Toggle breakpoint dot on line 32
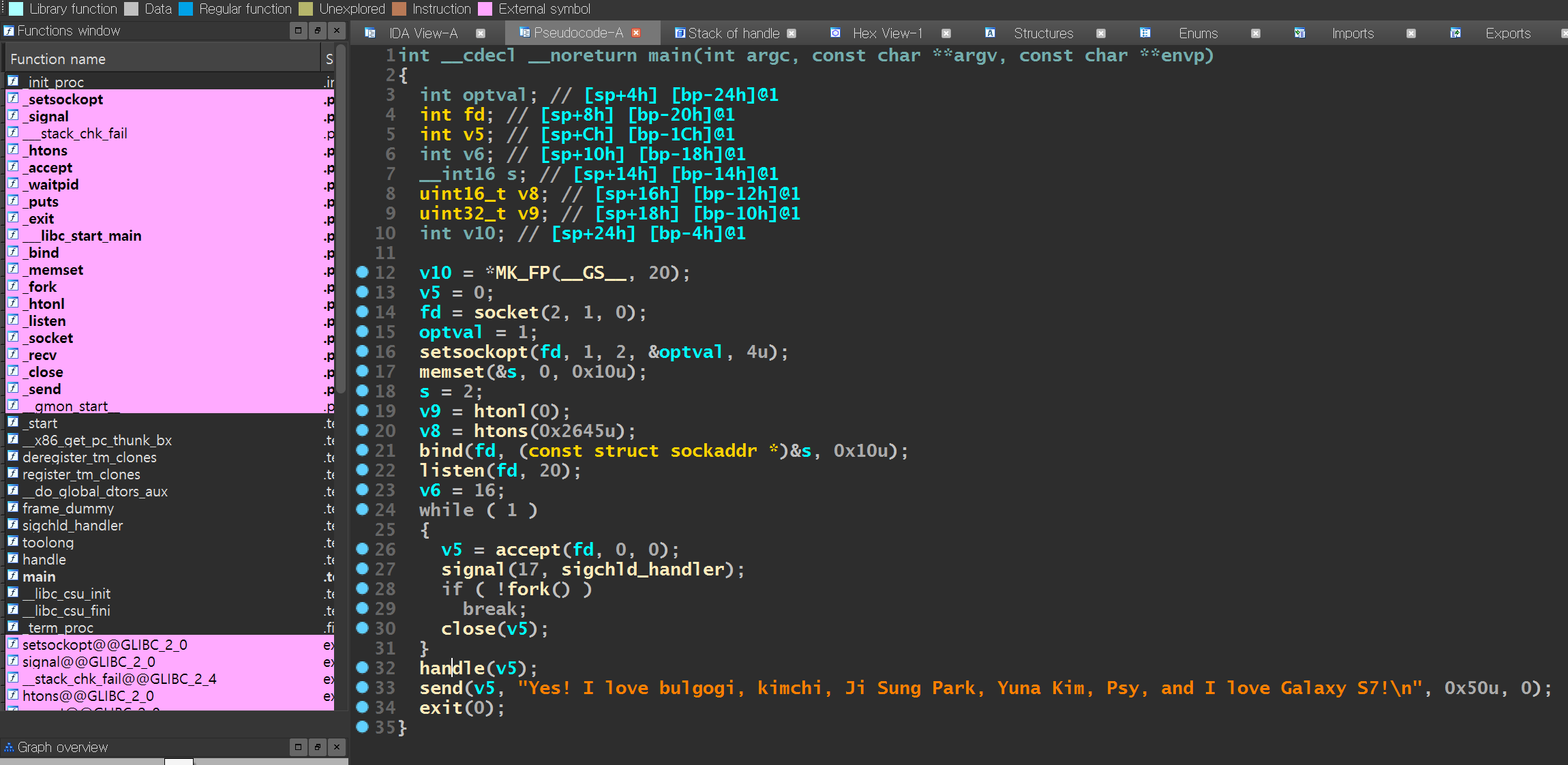This screenshot has width=1568, height=765. [x=363, y=667]
